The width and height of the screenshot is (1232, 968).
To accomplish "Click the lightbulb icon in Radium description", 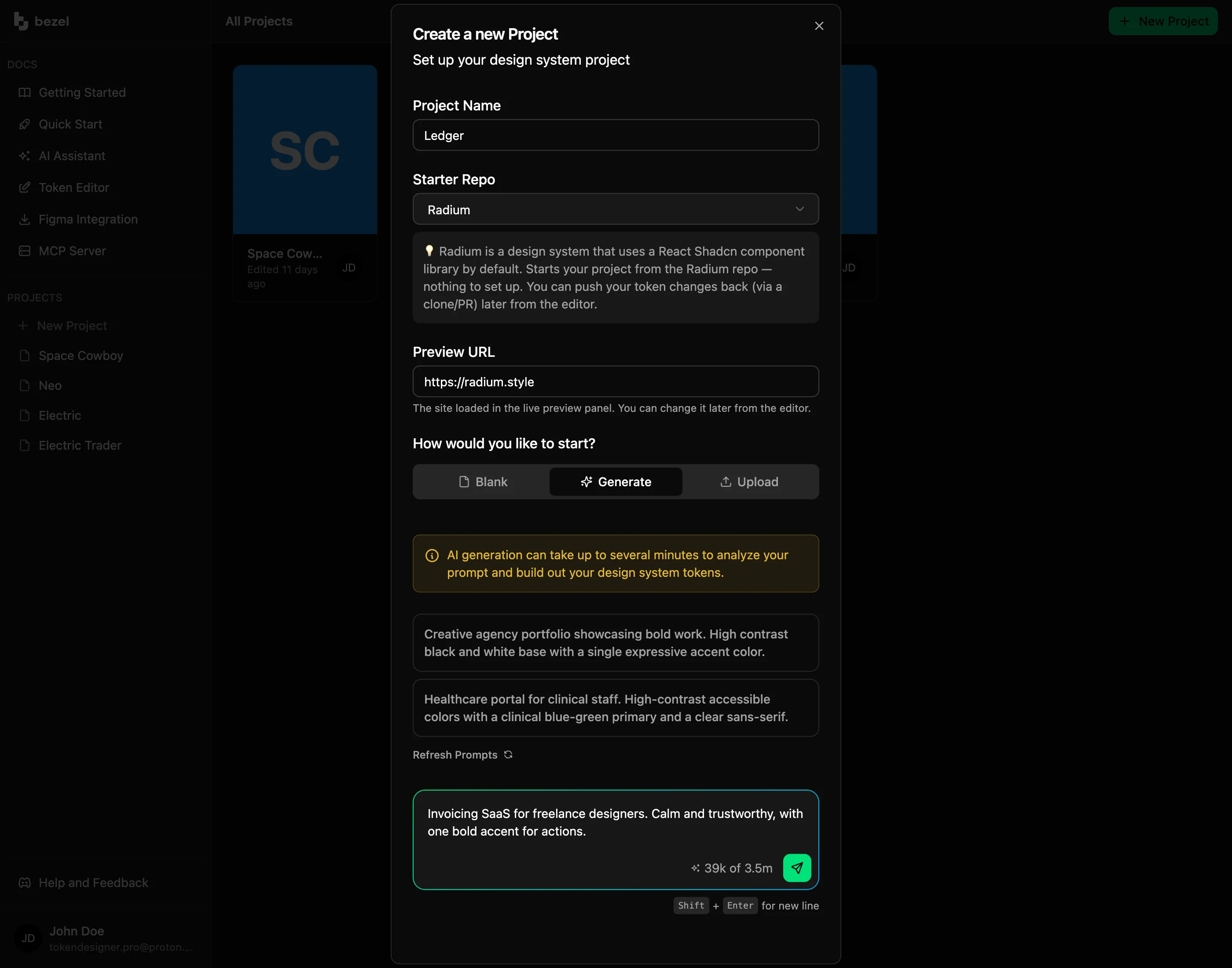I will (429, 250).
